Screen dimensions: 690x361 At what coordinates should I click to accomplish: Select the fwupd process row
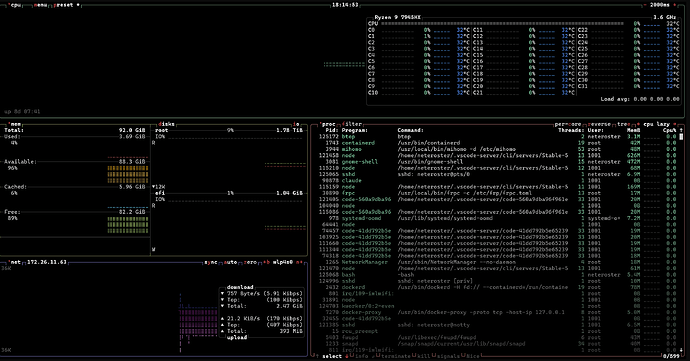click(497, 337)
